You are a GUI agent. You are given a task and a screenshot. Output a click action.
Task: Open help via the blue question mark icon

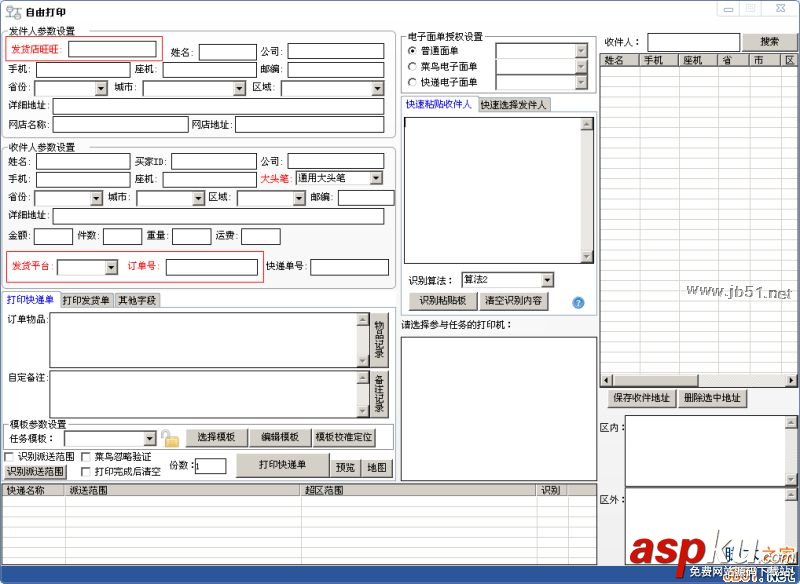[578, 301]
